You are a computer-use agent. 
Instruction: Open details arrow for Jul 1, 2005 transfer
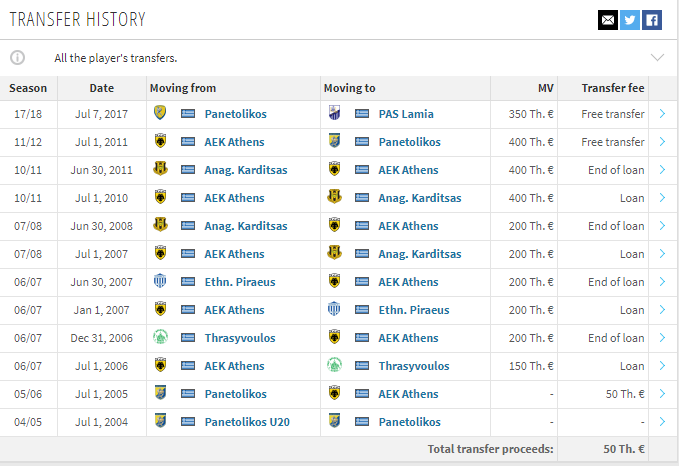pyautogui.click(x=662, y=394)
